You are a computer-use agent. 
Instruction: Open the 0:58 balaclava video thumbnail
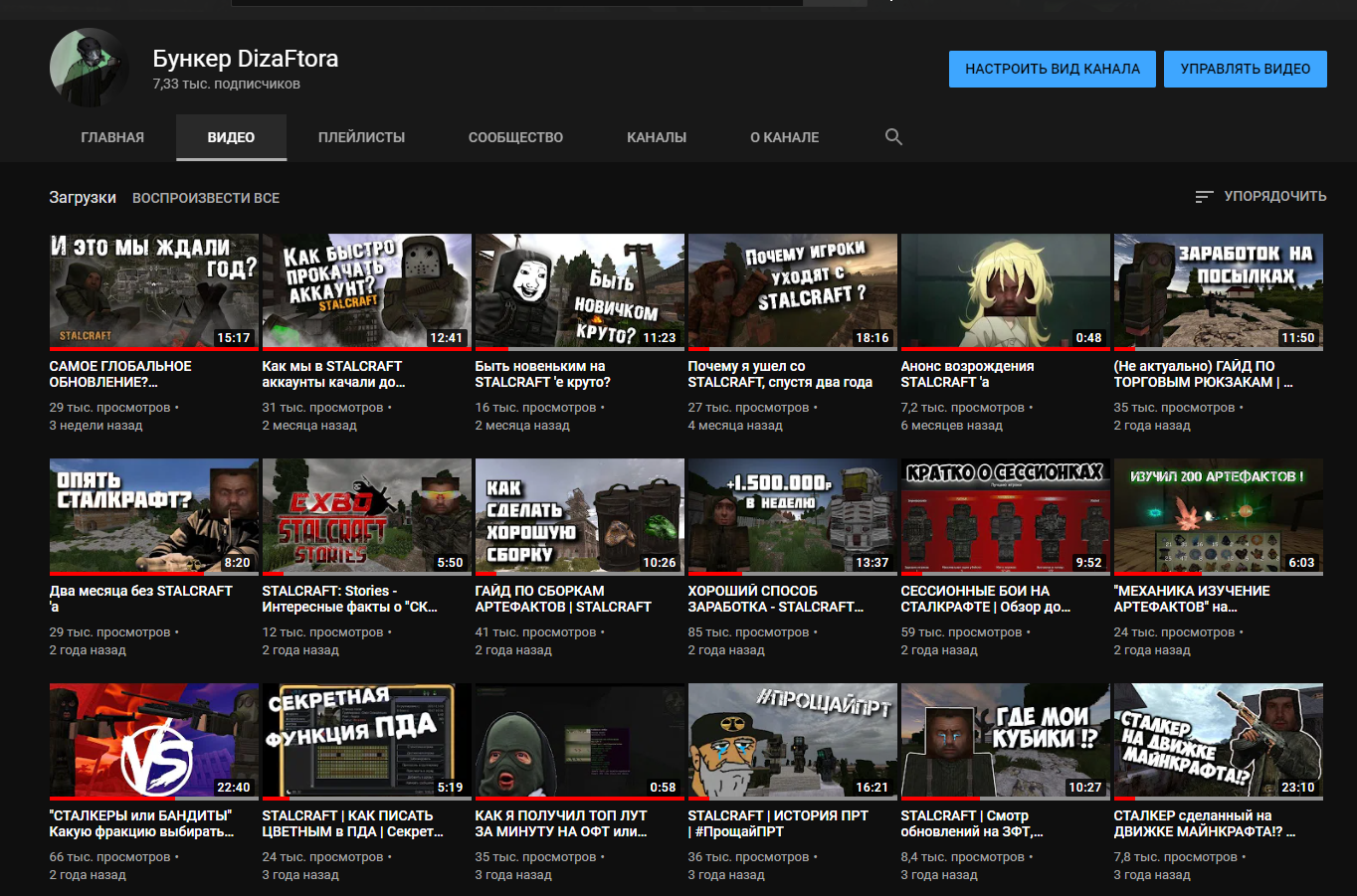(580, 742)
